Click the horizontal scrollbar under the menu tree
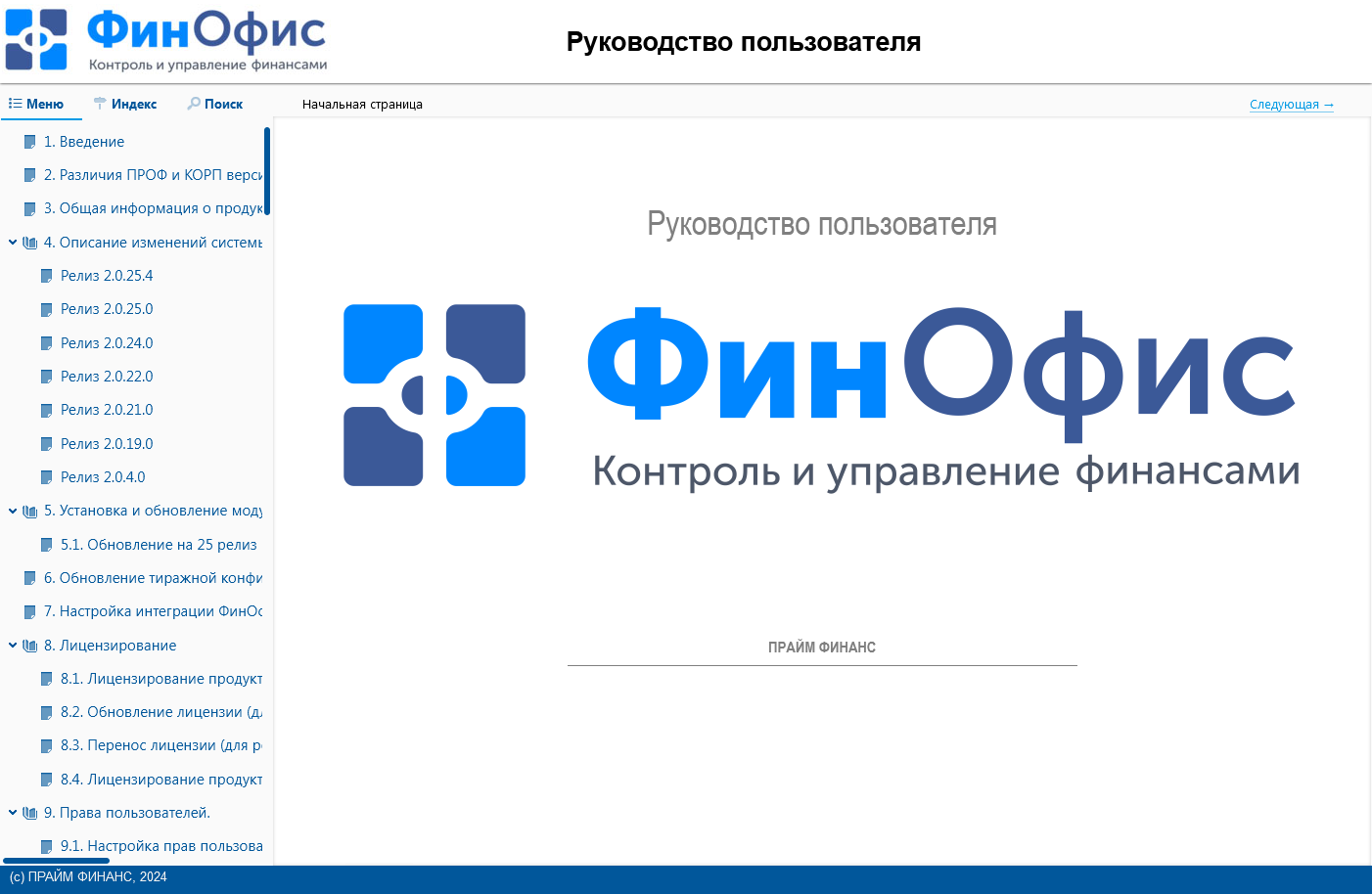The image size is (1372, 894). 56,861
